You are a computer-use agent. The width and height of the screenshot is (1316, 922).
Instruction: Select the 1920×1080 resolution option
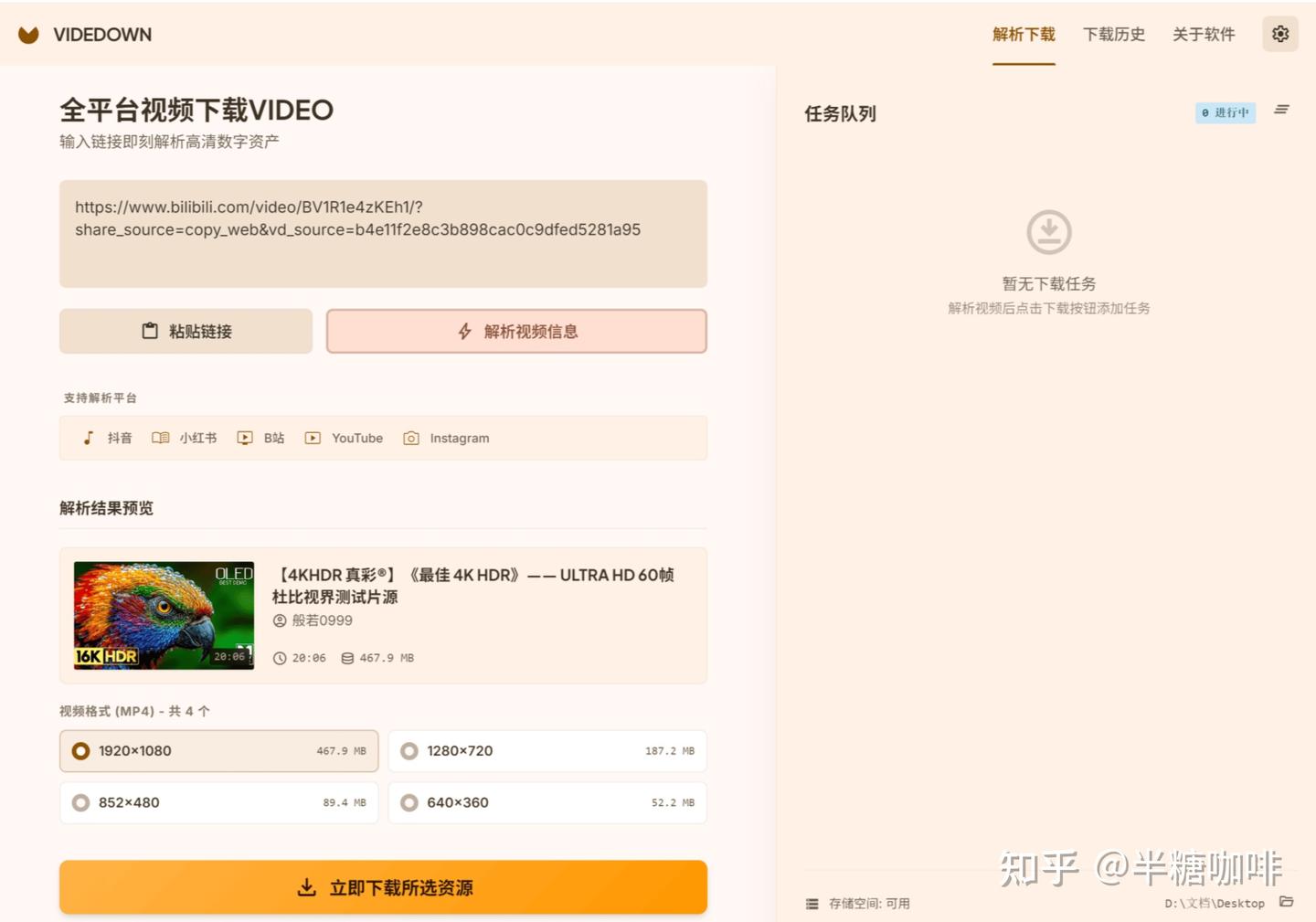pyautogui.click(x=219, y=751)
